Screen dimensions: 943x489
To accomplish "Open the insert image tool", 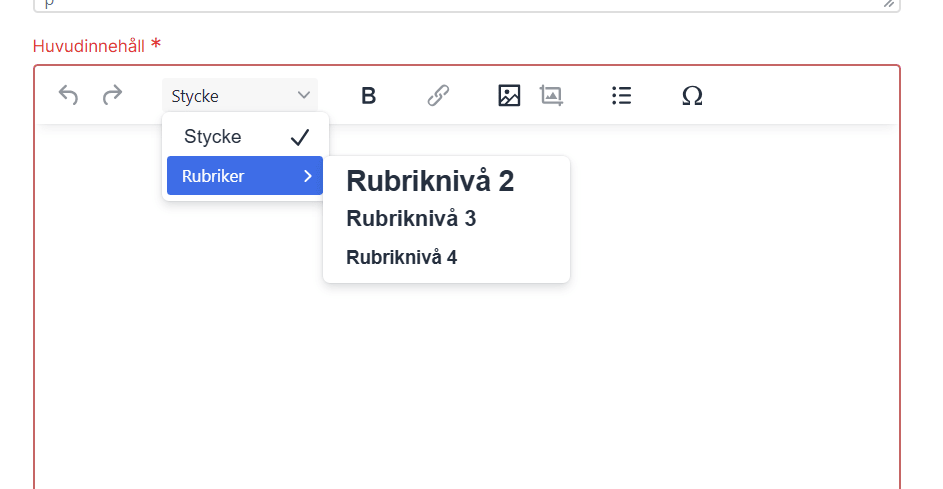I will coord(509,96).
